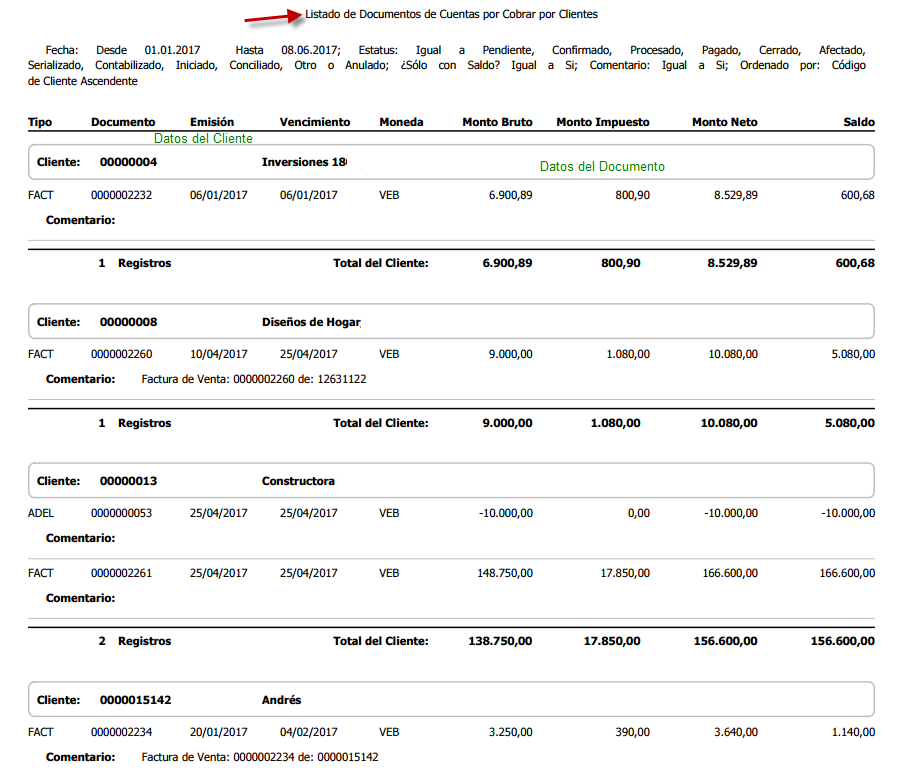The height and width of the screenshot is (771, 899).
Task: Click the Emisión column header
Action: (212, 122)
